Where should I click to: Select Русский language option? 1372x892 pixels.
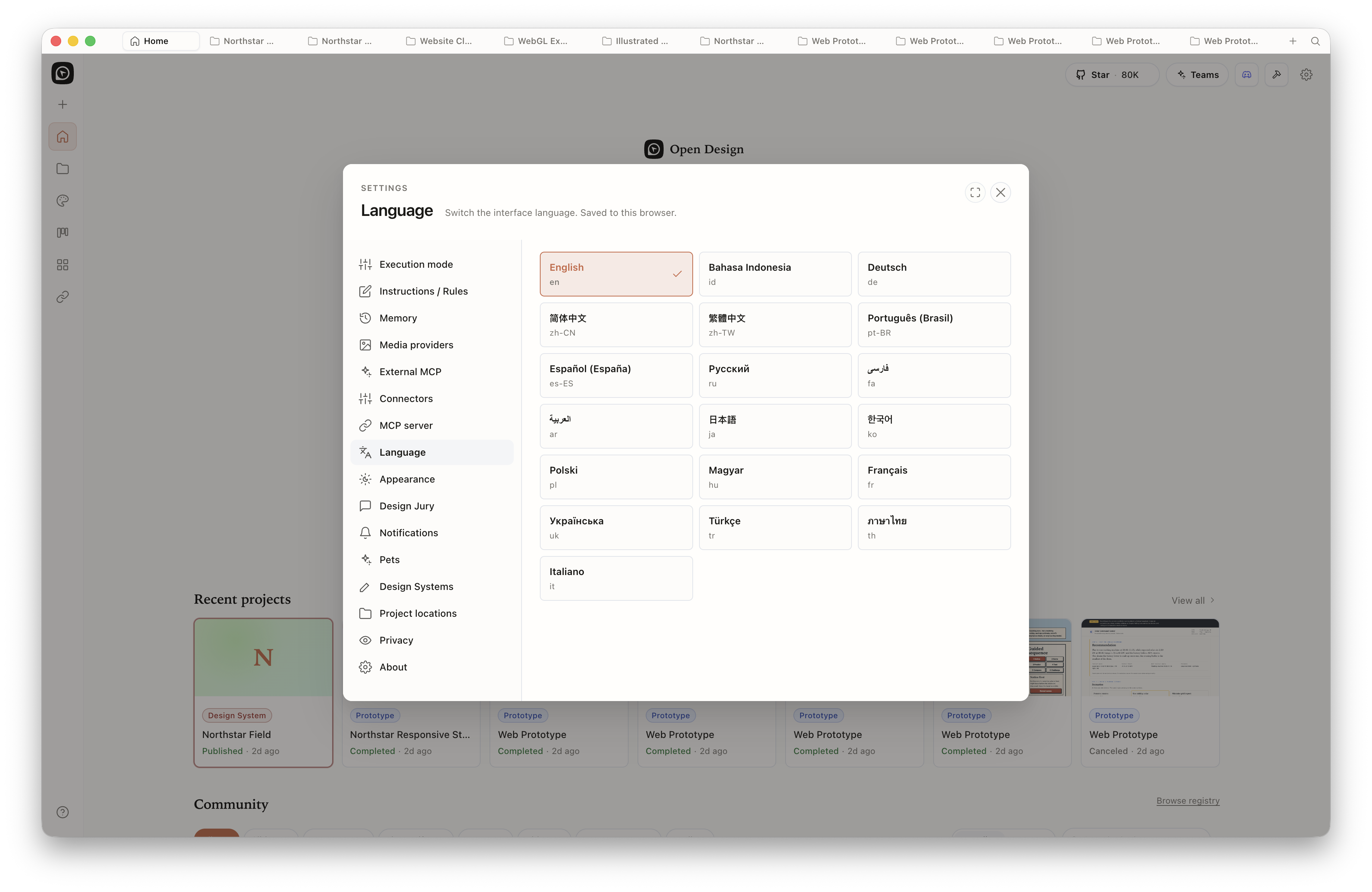tap(775, 376)
